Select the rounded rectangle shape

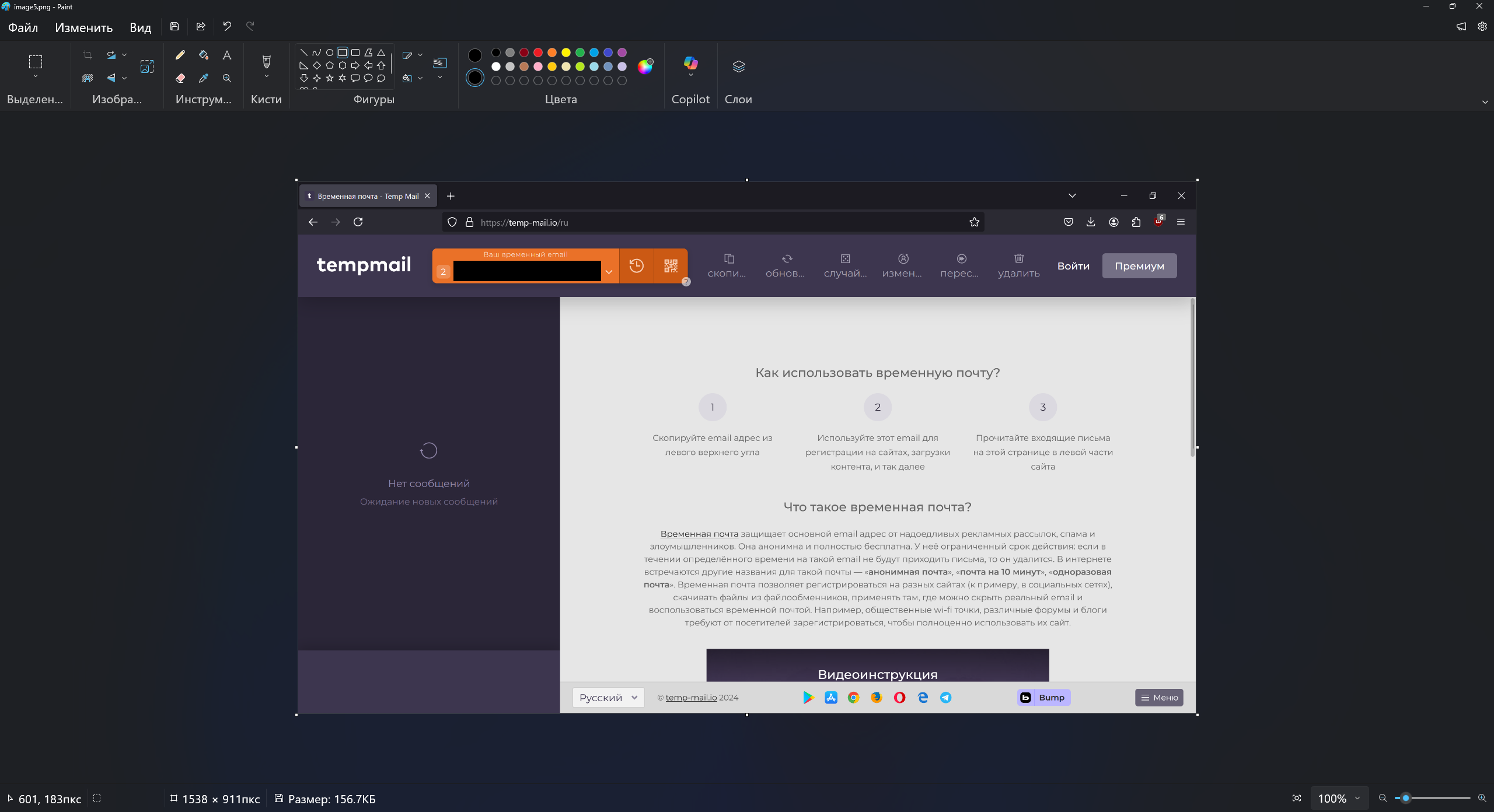355,52
